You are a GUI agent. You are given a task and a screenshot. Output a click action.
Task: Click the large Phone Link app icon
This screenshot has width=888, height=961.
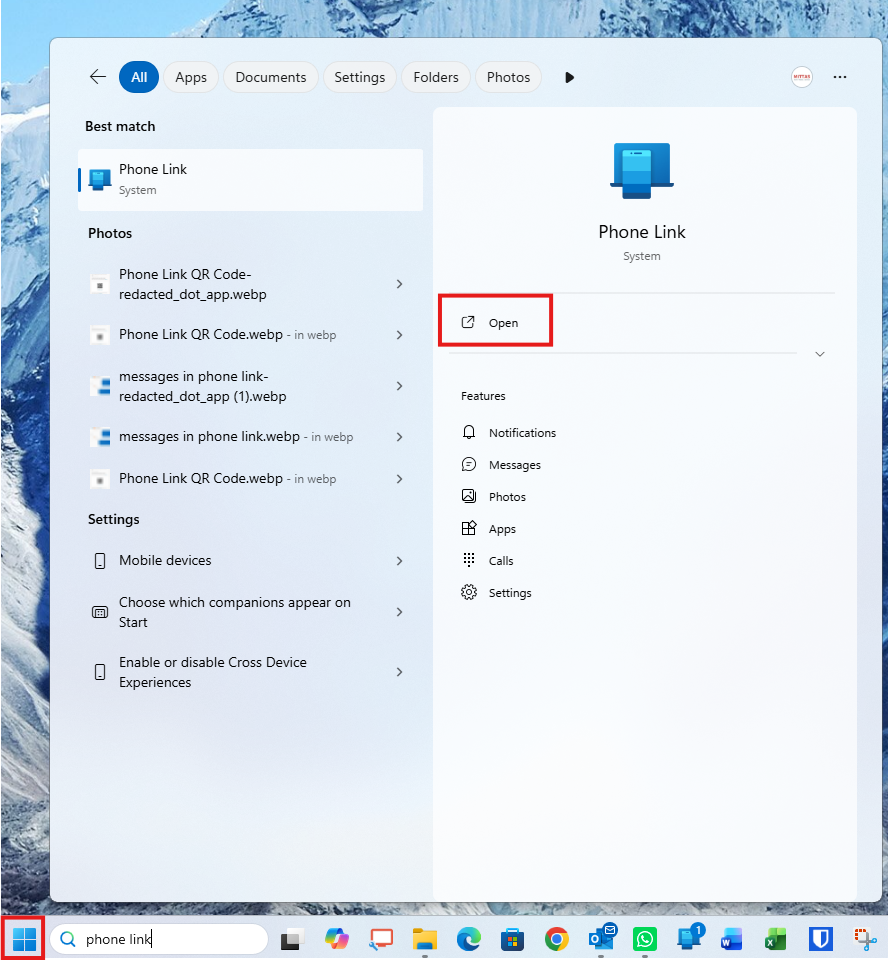pyautogui.click(x=642, y=170)
